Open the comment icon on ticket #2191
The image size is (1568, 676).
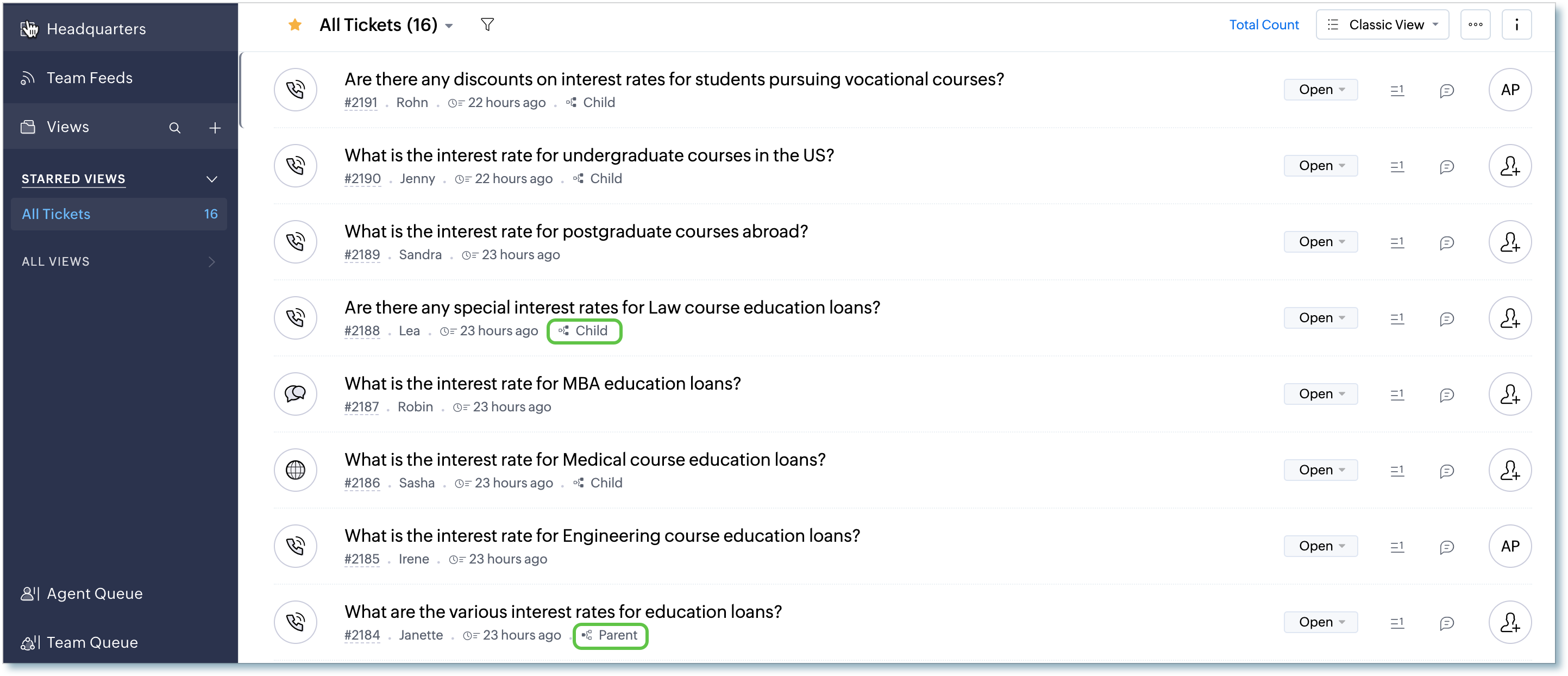click(1447, 91)
